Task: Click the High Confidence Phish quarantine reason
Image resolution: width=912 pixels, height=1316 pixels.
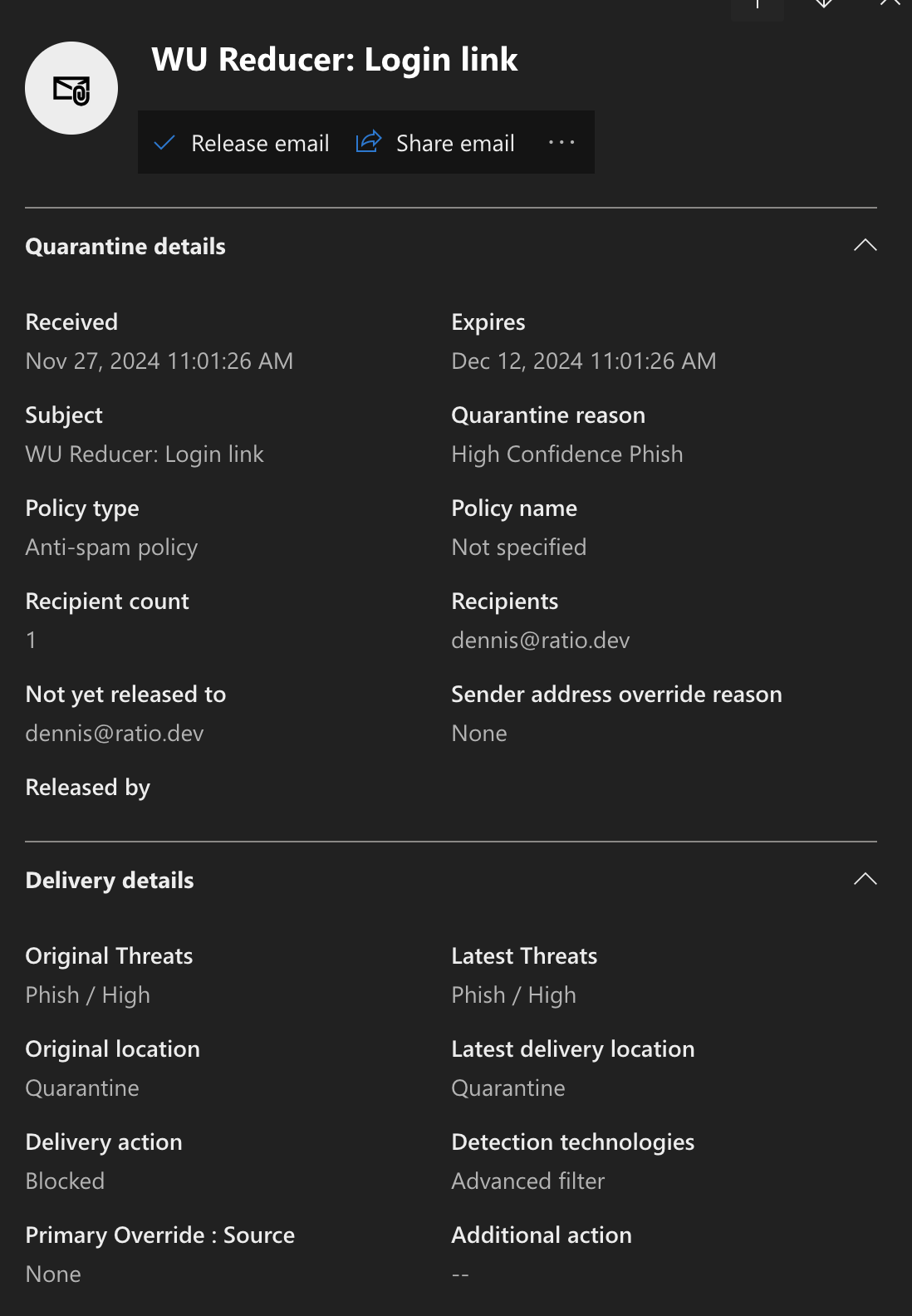Action: pos(567,454)
